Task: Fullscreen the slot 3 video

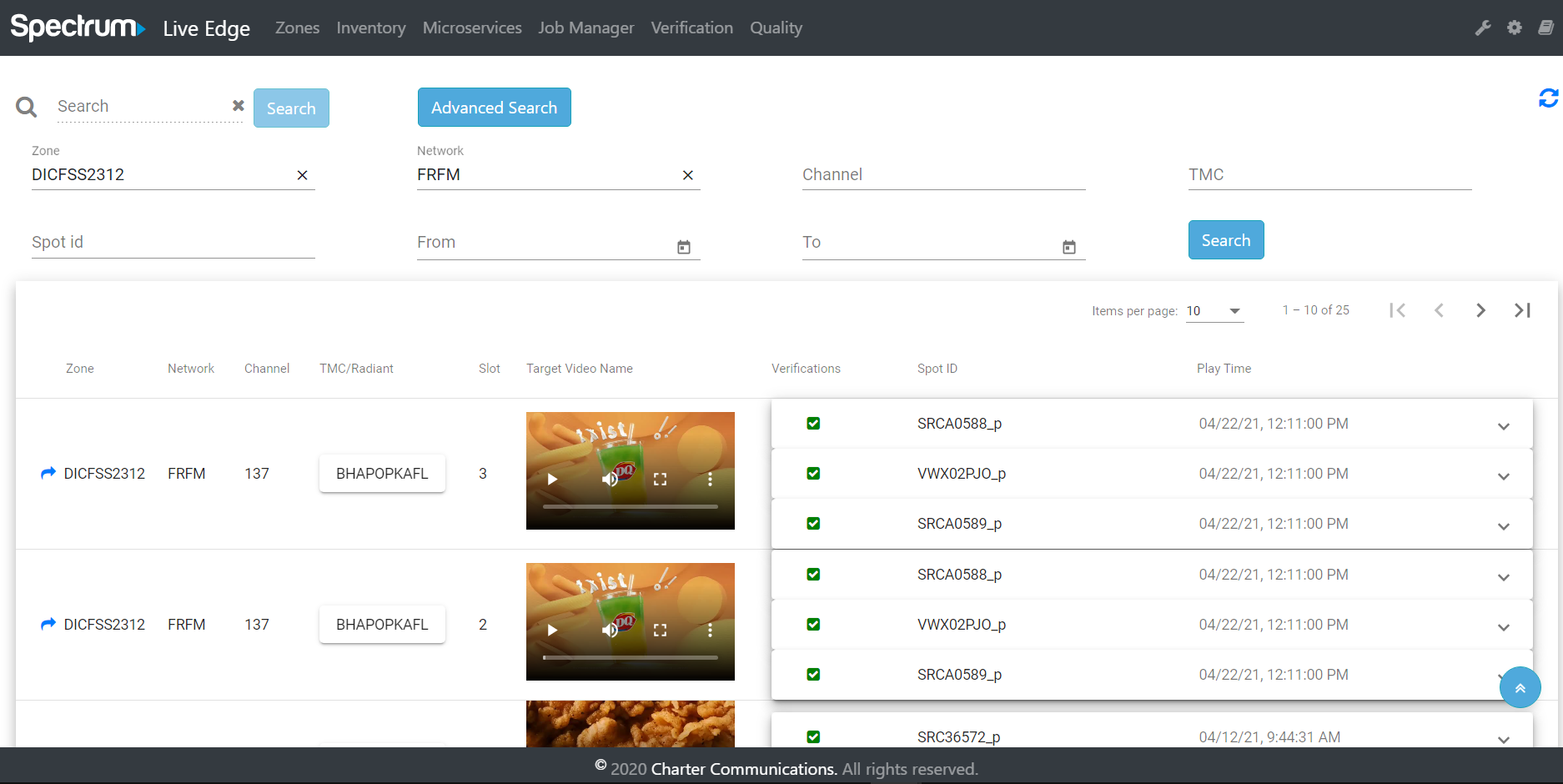Action: pos(660,480)
